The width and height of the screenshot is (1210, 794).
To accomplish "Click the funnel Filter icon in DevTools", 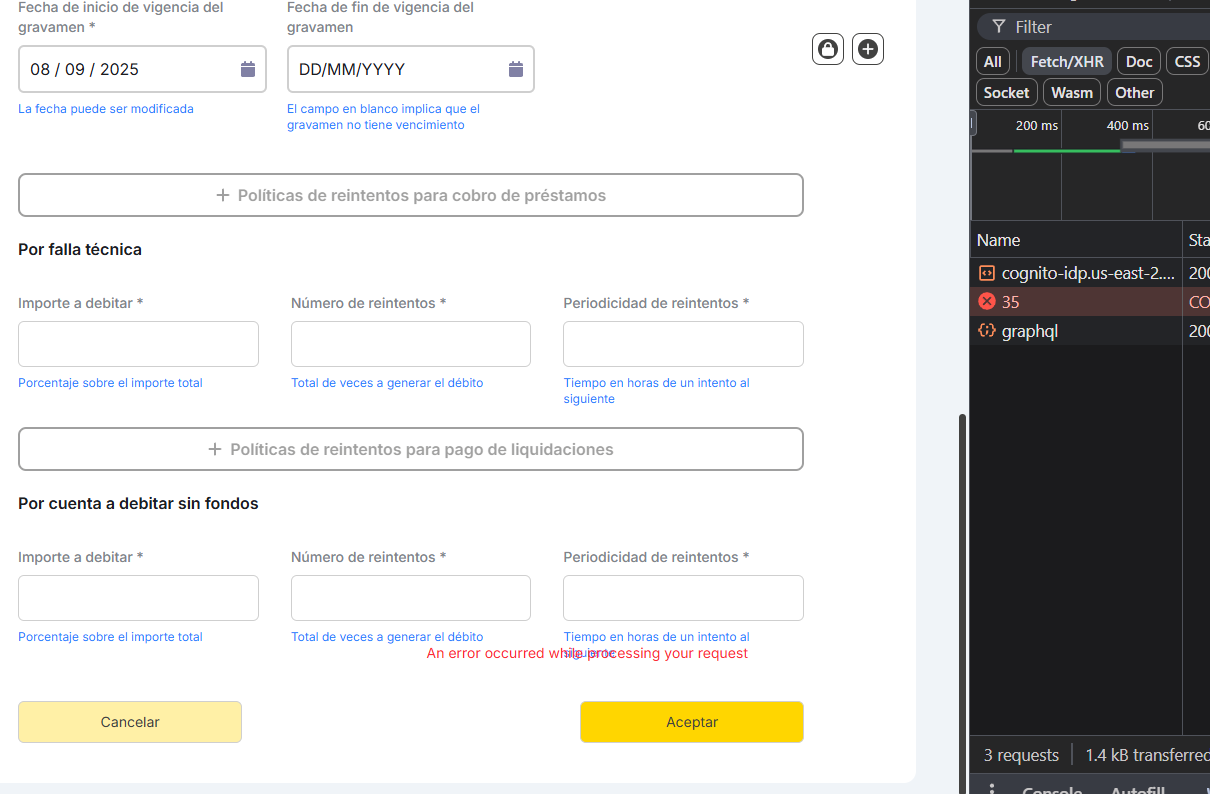I will pyautogui.click(x=998, y=27).
